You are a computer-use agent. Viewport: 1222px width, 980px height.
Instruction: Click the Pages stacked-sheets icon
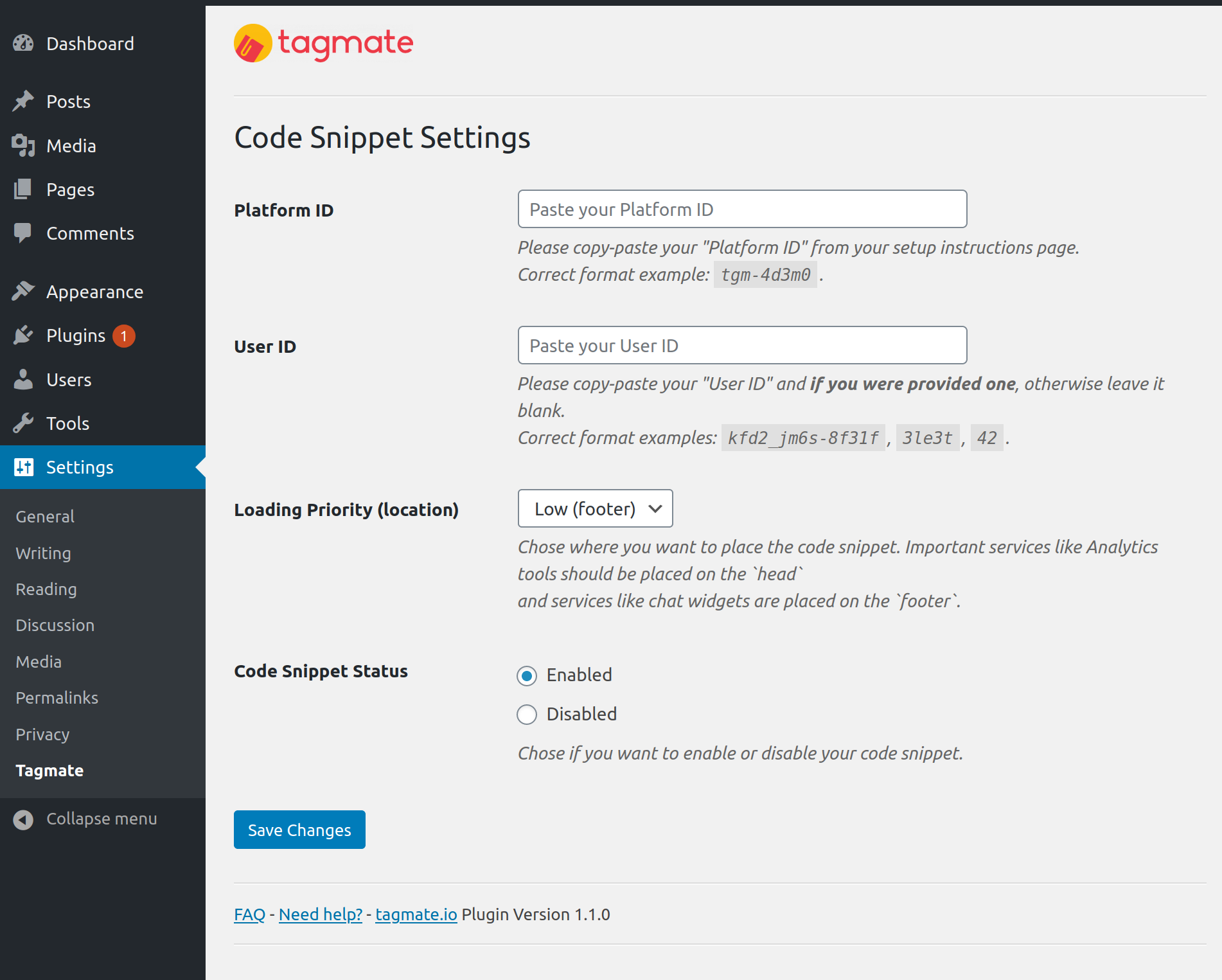[x=23, y=190]
